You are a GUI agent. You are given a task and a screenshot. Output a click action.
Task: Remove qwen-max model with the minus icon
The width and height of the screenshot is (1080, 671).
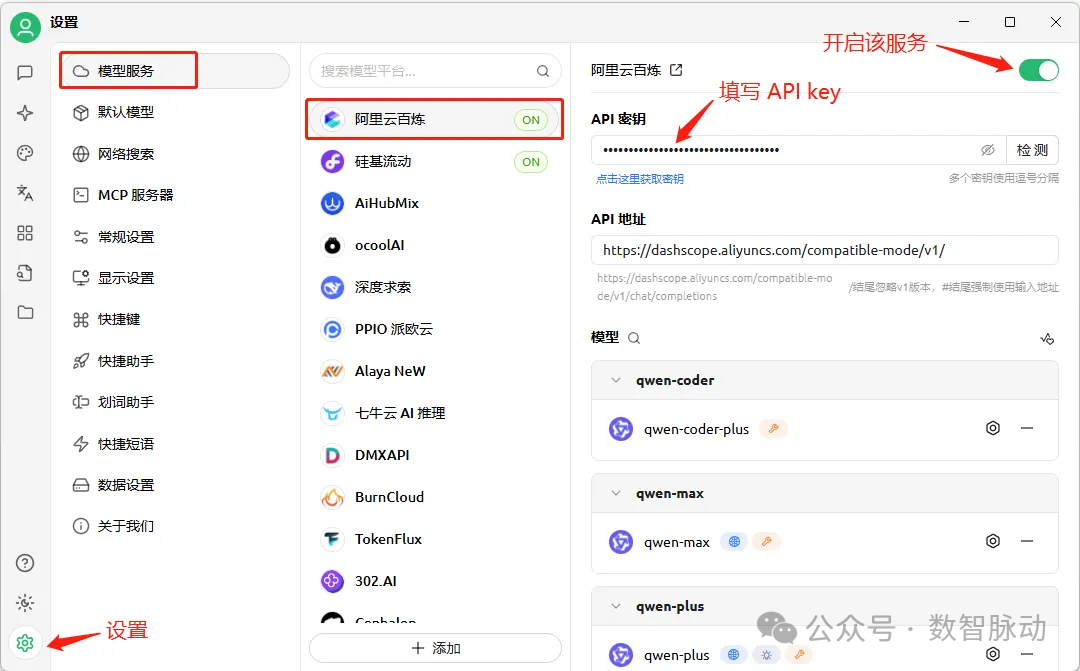[x=1028, y=541]
